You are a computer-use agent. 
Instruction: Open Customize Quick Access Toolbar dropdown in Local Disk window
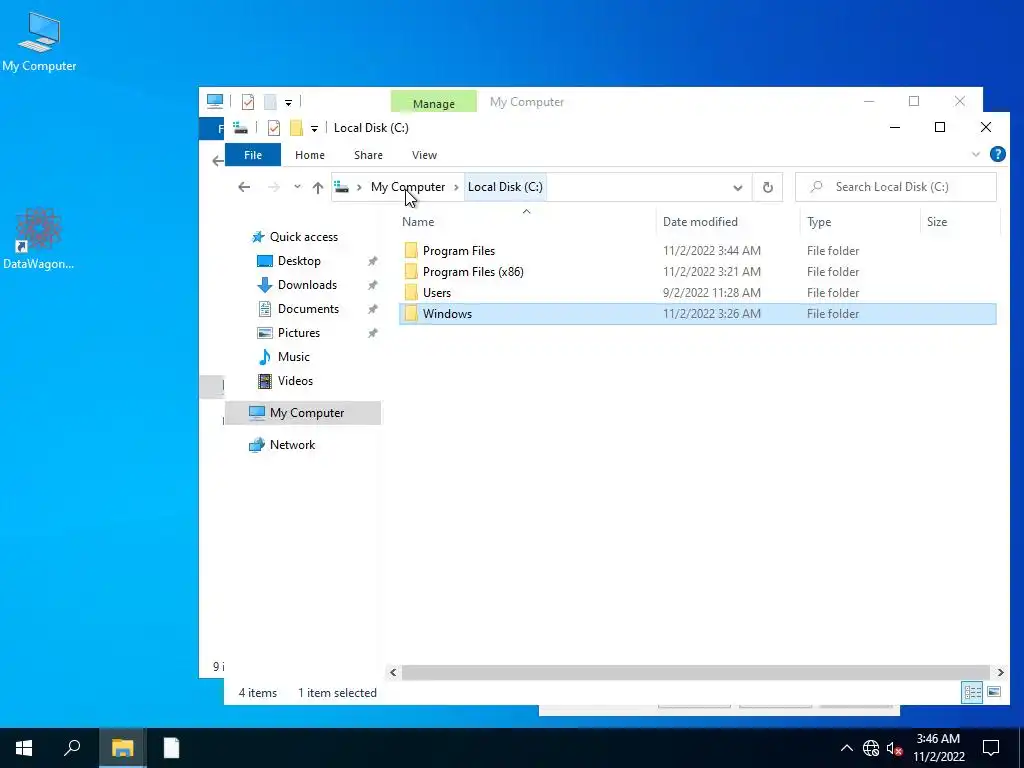point(314,129)
